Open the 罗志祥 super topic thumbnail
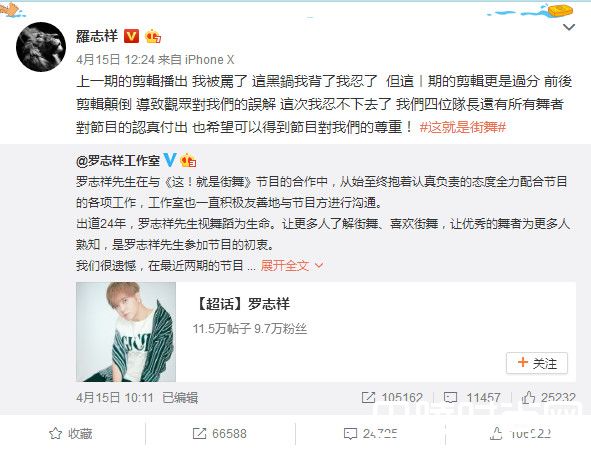 [126, 332]
